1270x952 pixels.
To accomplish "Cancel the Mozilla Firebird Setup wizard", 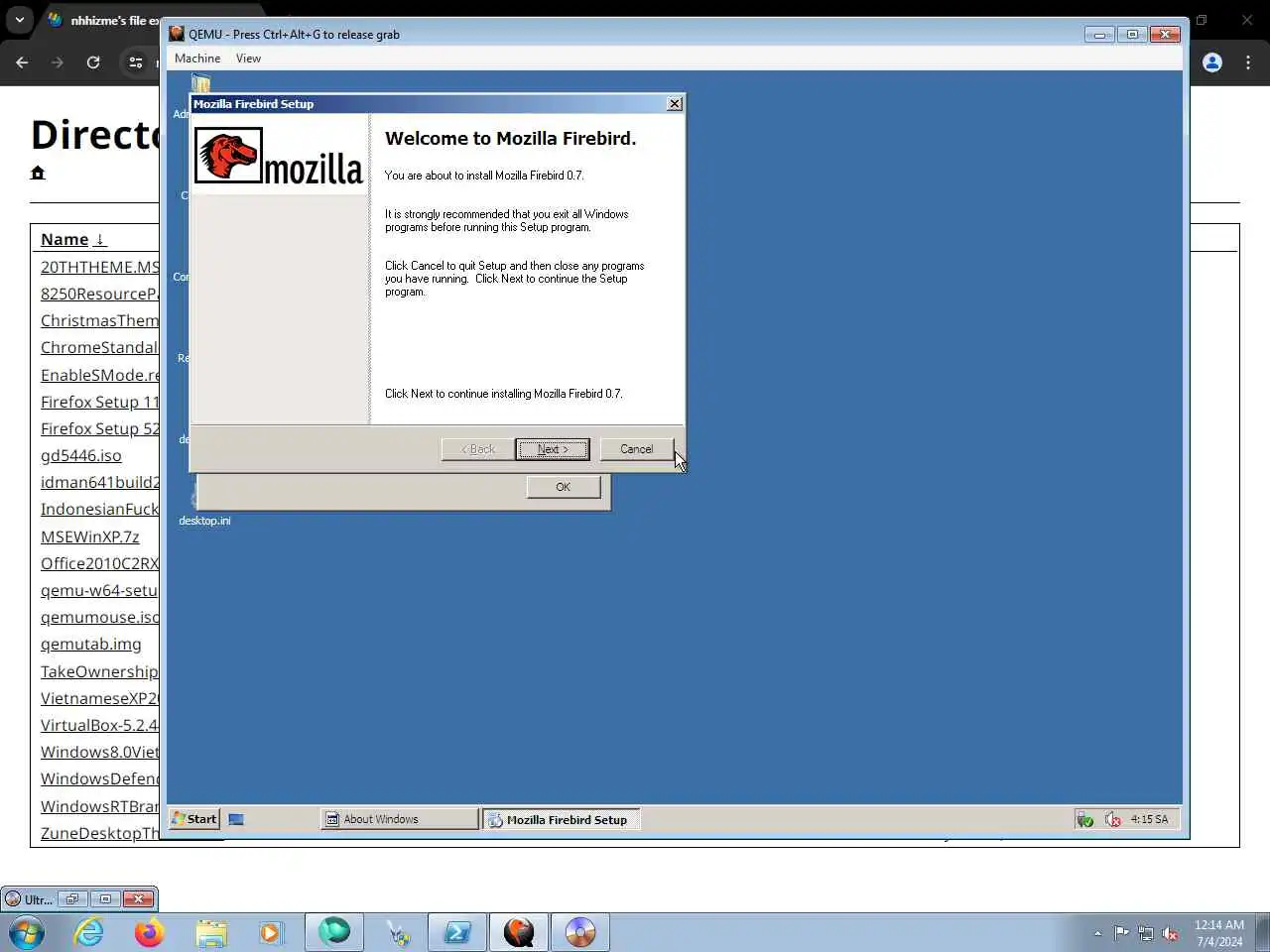I will pyautogui.click(x=636, y=449).
